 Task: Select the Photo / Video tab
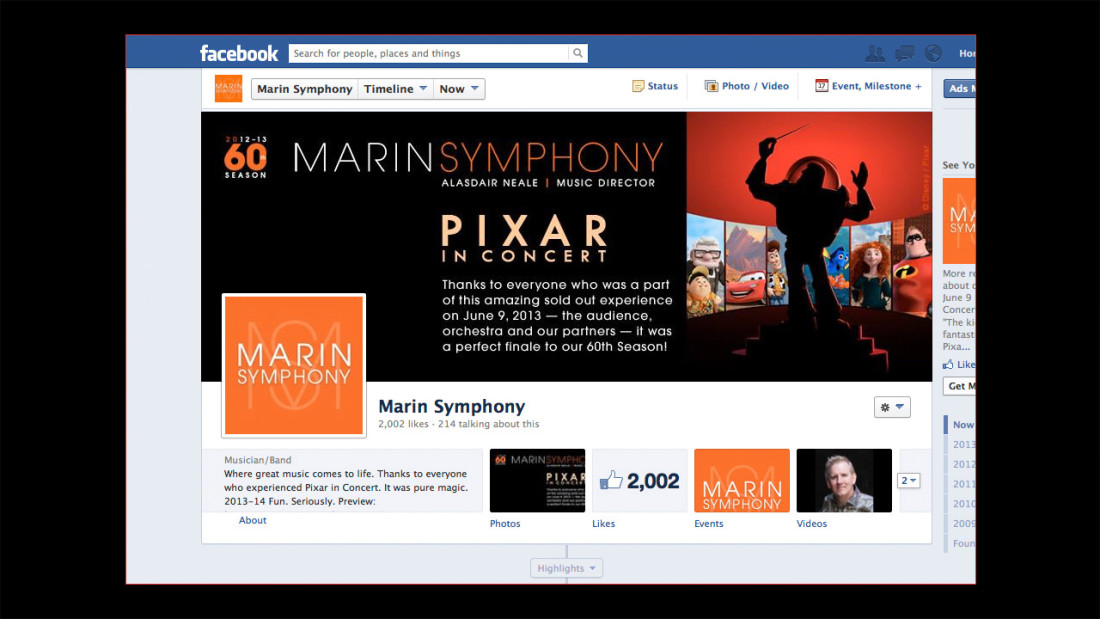746,86
